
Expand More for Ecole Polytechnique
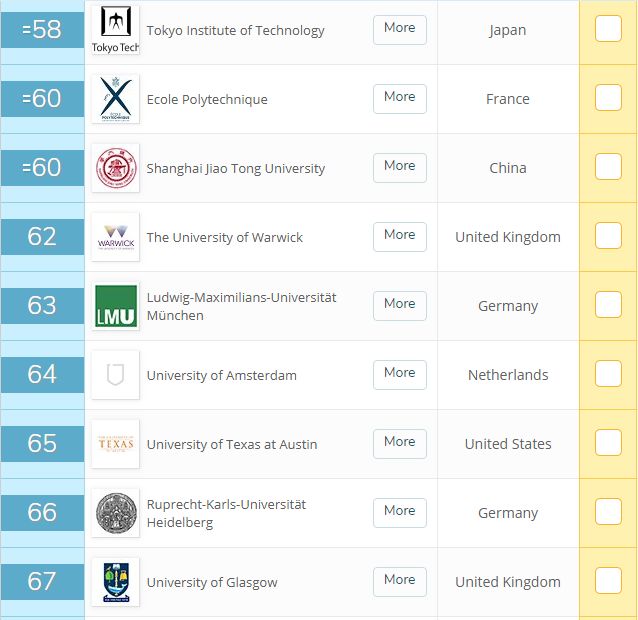tap(399, 98)
